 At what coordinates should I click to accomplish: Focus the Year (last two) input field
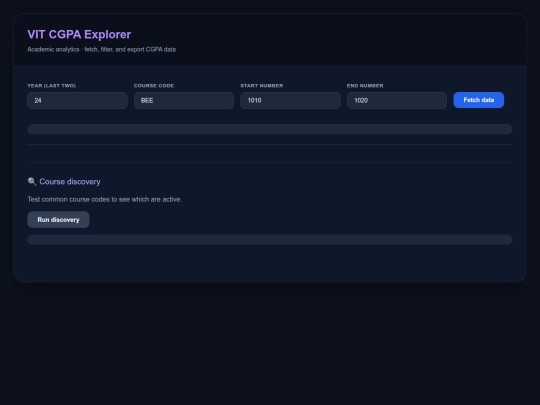click(77, 100)
